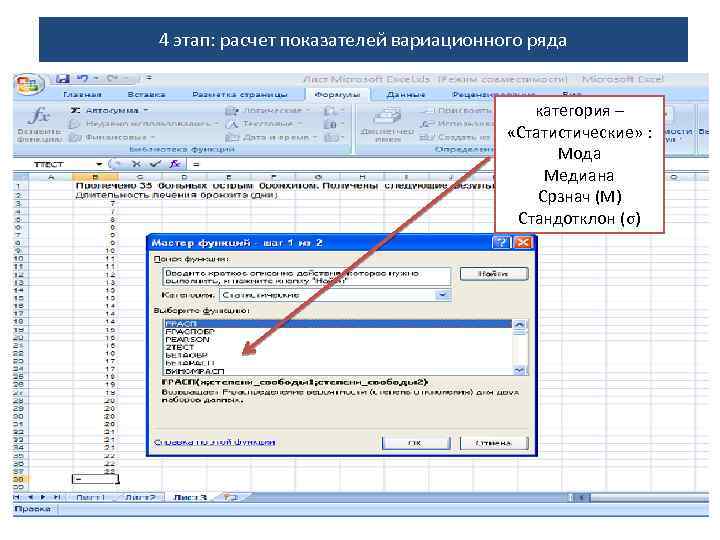Click the horizontal scrollbar at bottom
This screenshot has height=540, width=720.
click(649, 498)
